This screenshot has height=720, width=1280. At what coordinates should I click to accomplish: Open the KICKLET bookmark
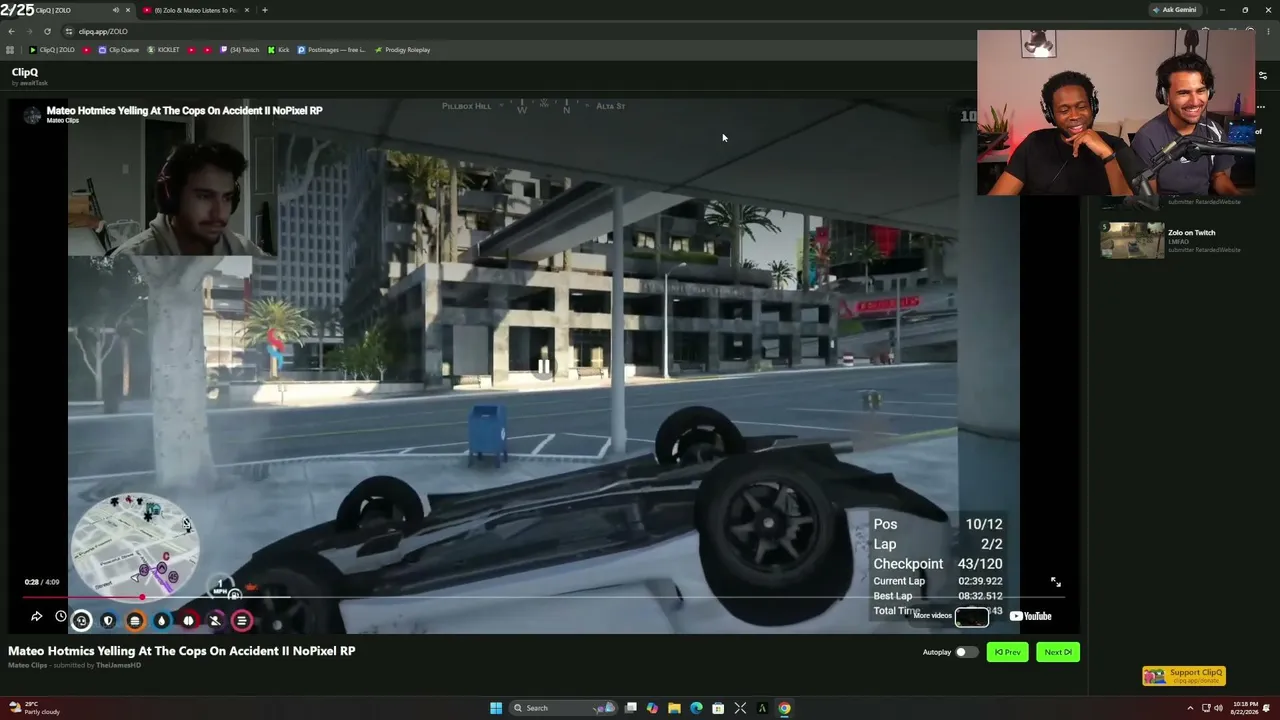[x=163, y=50]
